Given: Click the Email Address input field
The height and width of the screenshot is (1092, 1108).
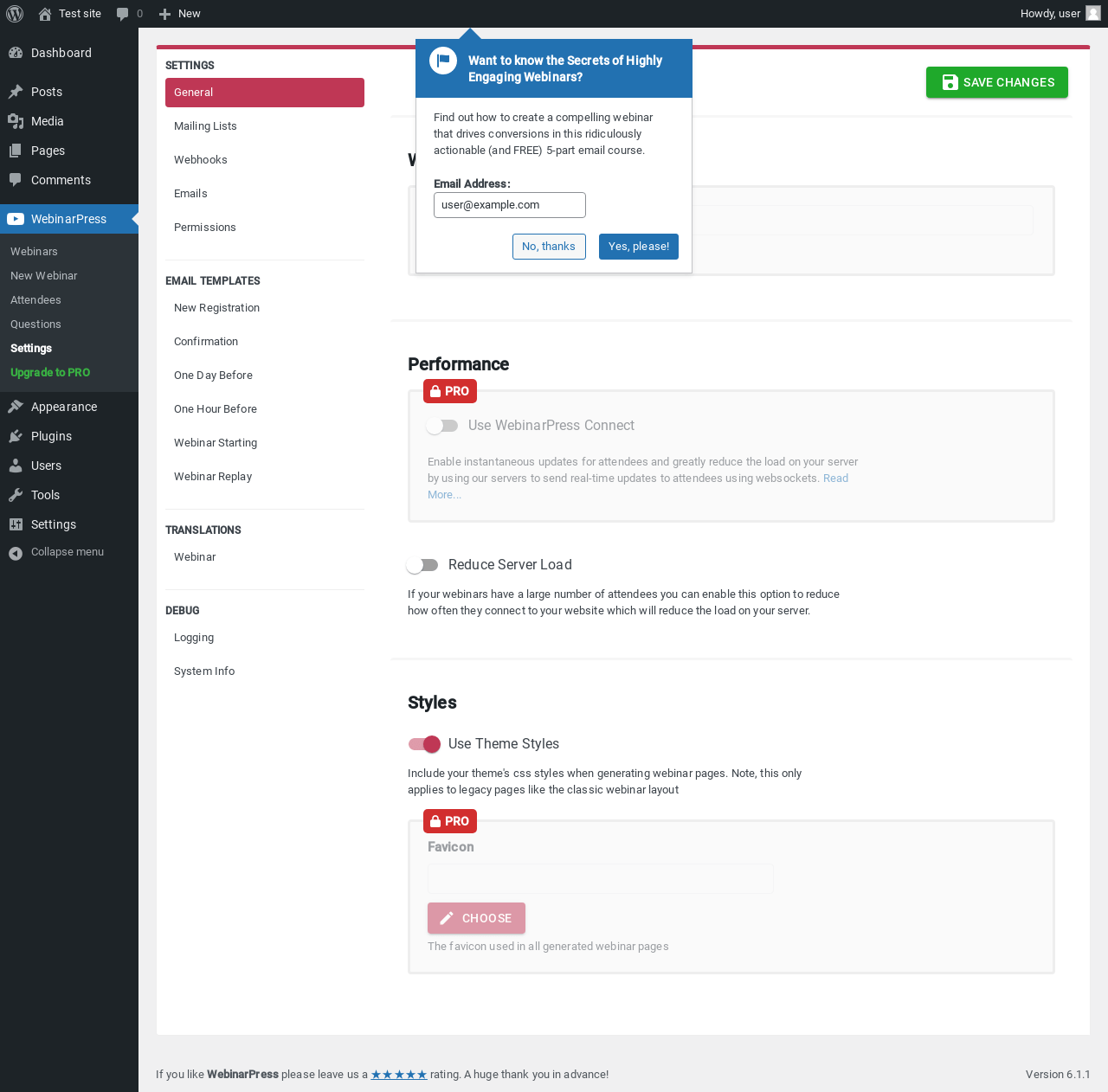Looking at the screenshot, I should tap(510, 205).
